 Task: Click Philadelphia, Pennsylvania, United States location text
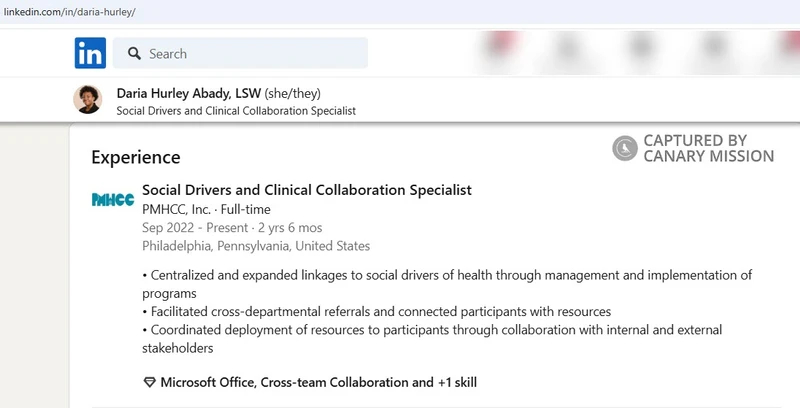click(256, 246)
